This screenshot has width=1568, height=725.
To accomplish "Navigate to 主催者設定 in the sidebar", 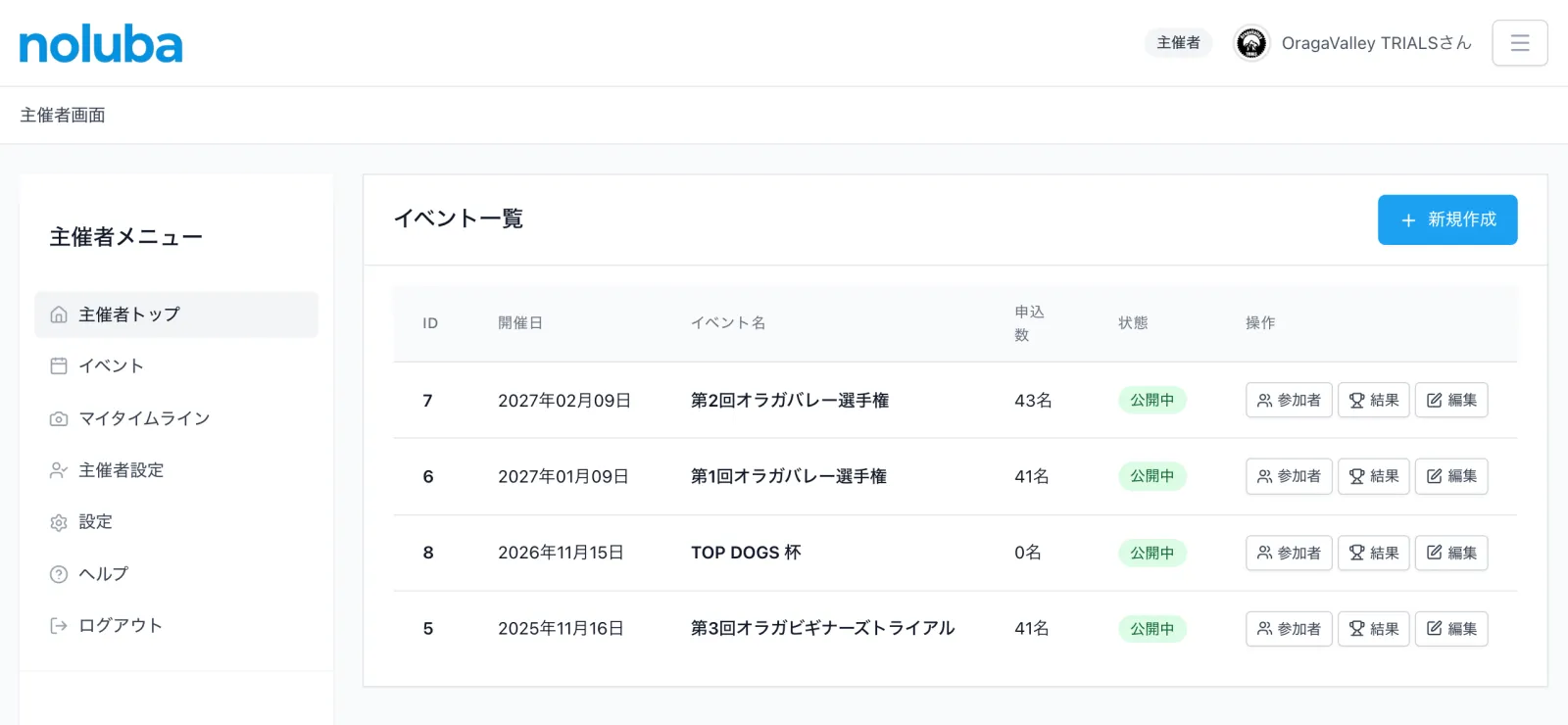I will [x=176, y=470].
